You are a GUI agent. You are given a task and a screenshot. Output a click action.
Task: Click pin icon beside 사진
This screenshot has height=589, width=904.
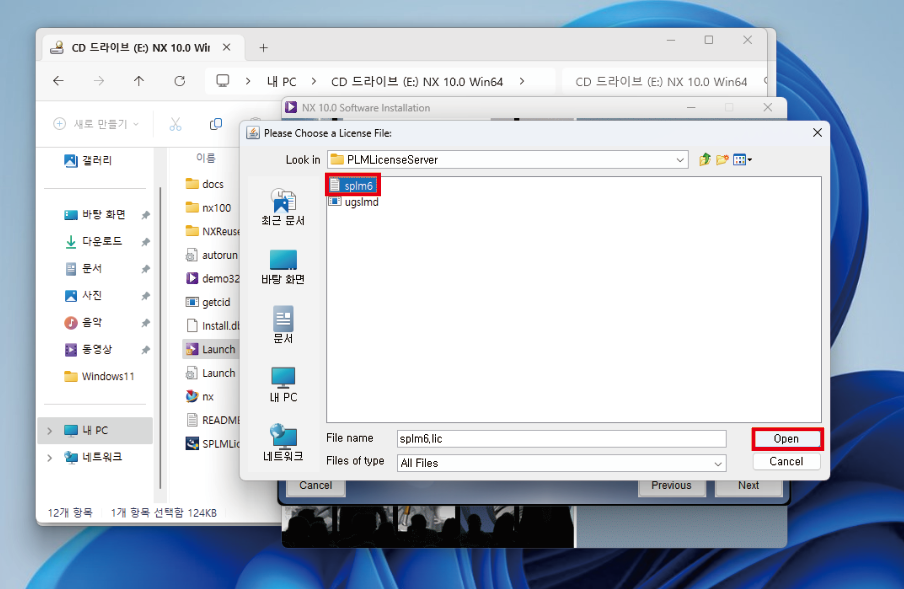pos(146,296)
